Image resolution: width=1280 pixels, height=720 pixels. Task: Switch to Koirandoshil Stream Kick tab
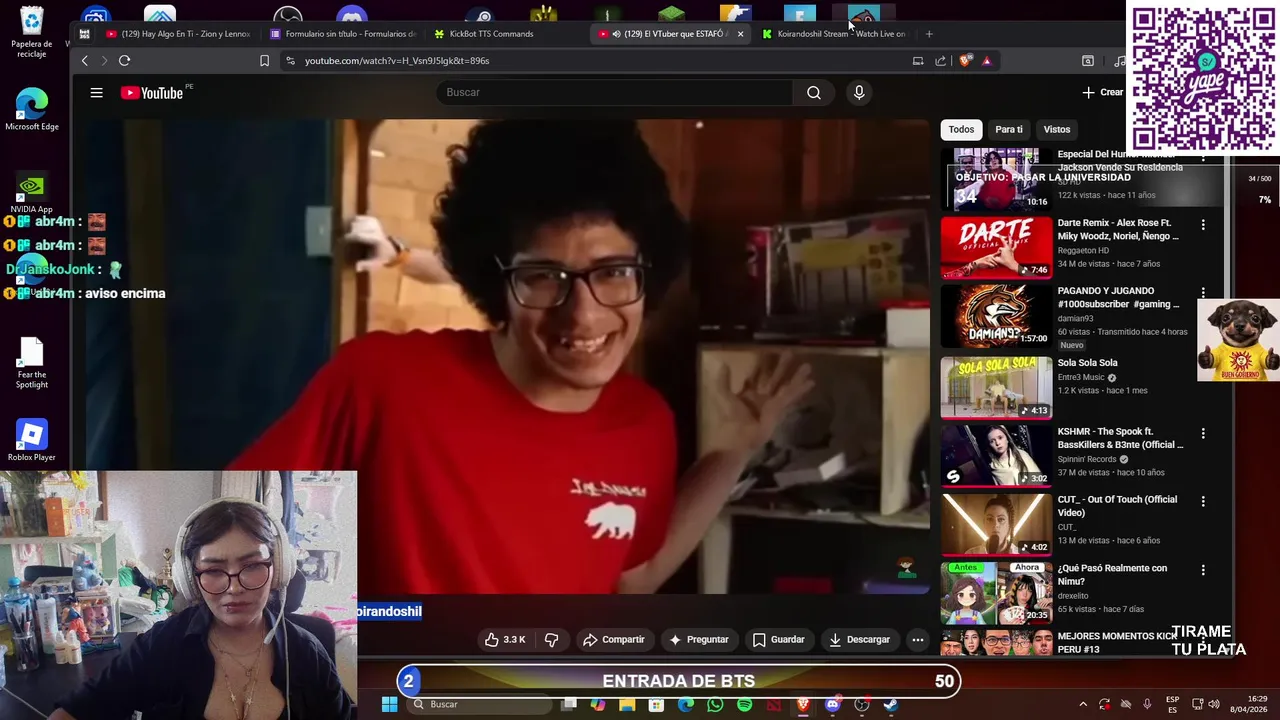click(834, 34)
